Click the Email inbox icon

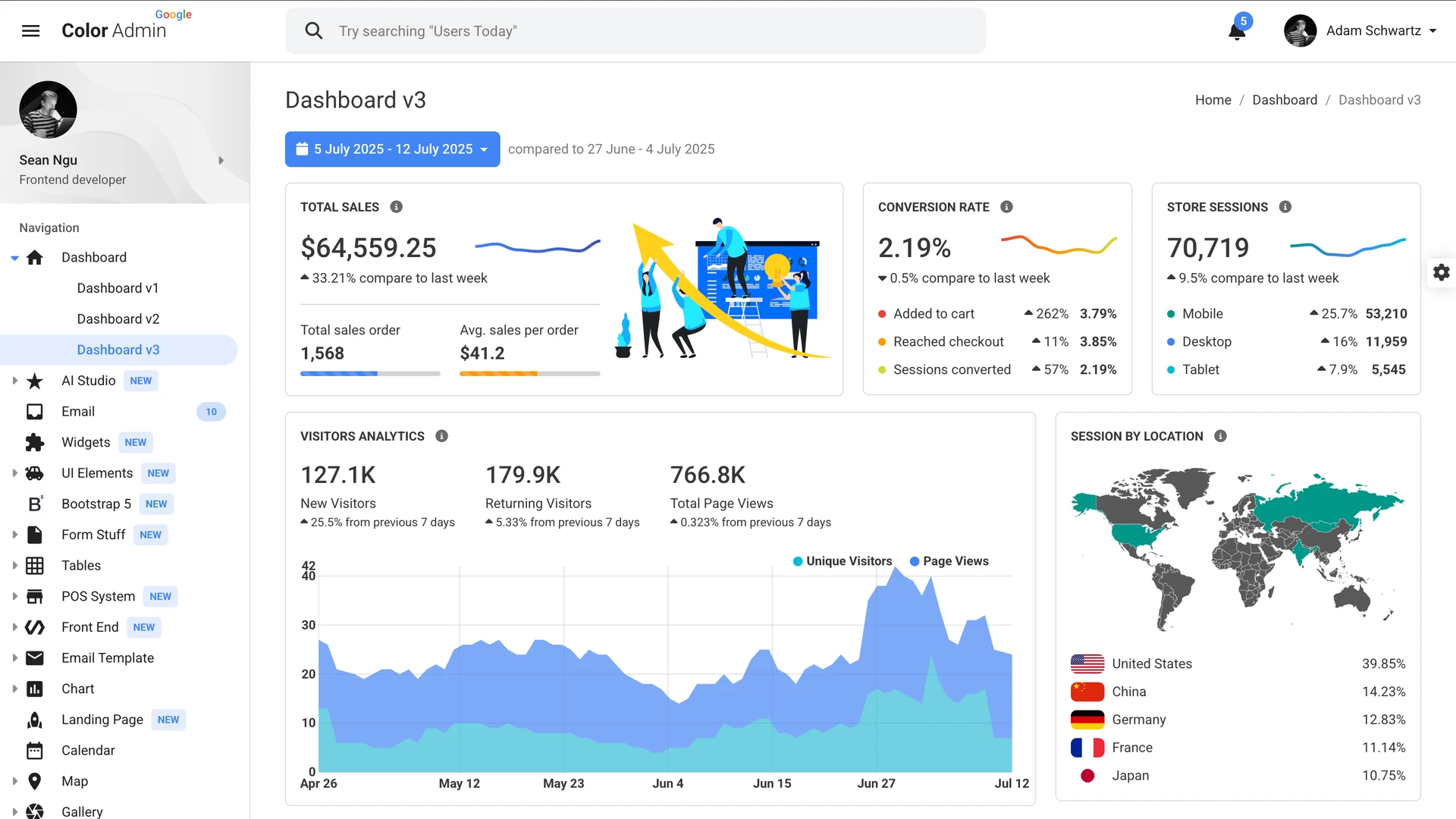34,412
